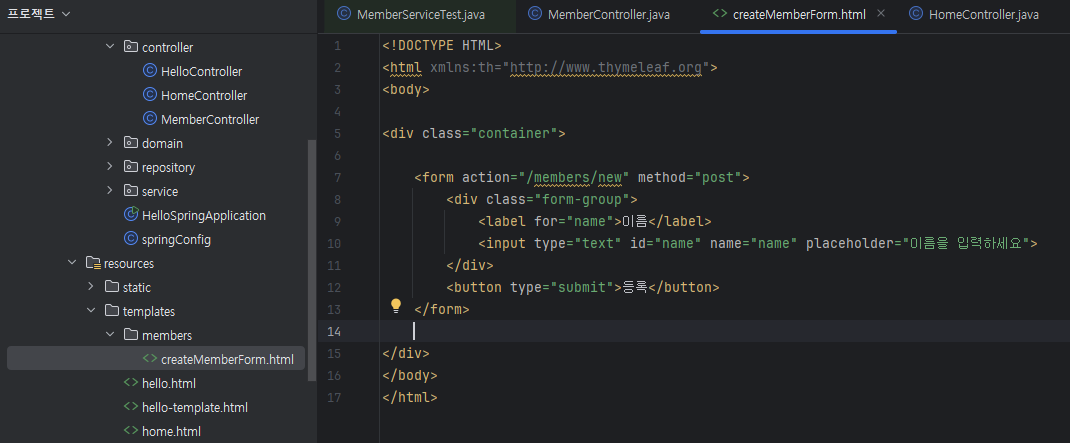1070x443 pixels.
Task: Click the hello.html file icon
Action: click(130, 383)
